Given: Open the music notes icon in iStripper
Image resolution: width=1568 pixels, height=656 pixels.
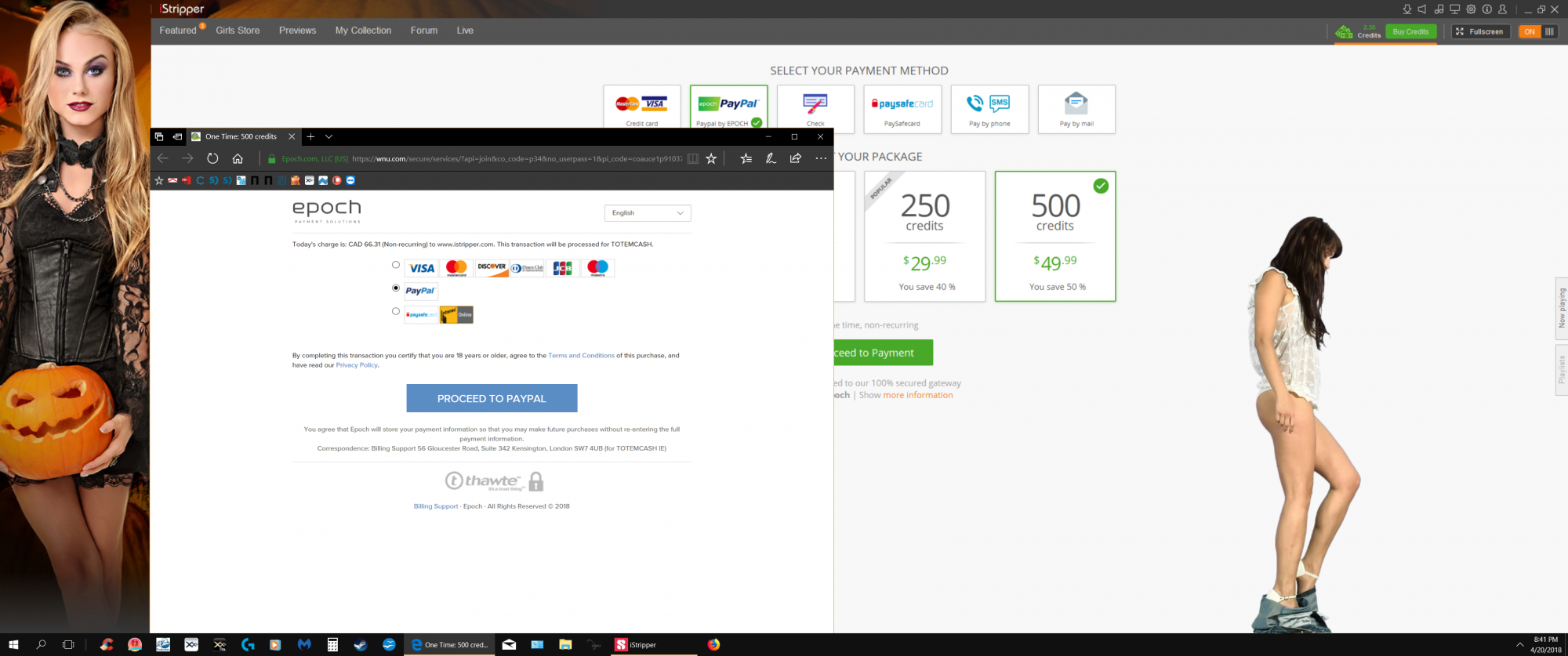Looking at the screenshot, I should pos(1439,9).
